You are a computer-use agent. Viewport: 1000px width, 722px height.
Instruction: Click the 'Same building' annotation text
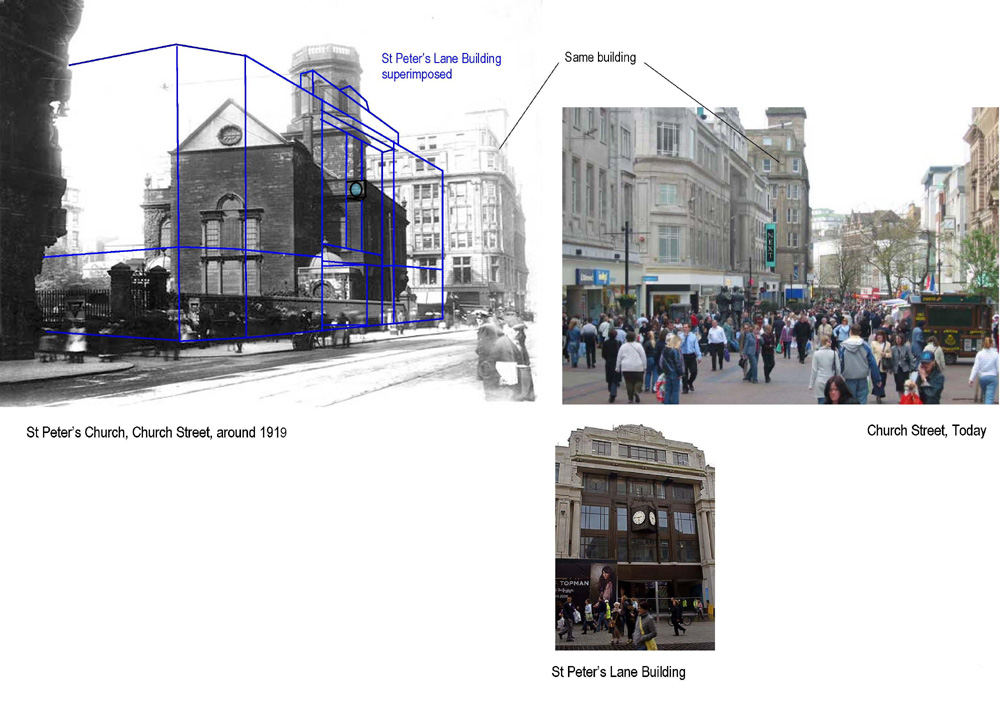click(x=600, y=57)
